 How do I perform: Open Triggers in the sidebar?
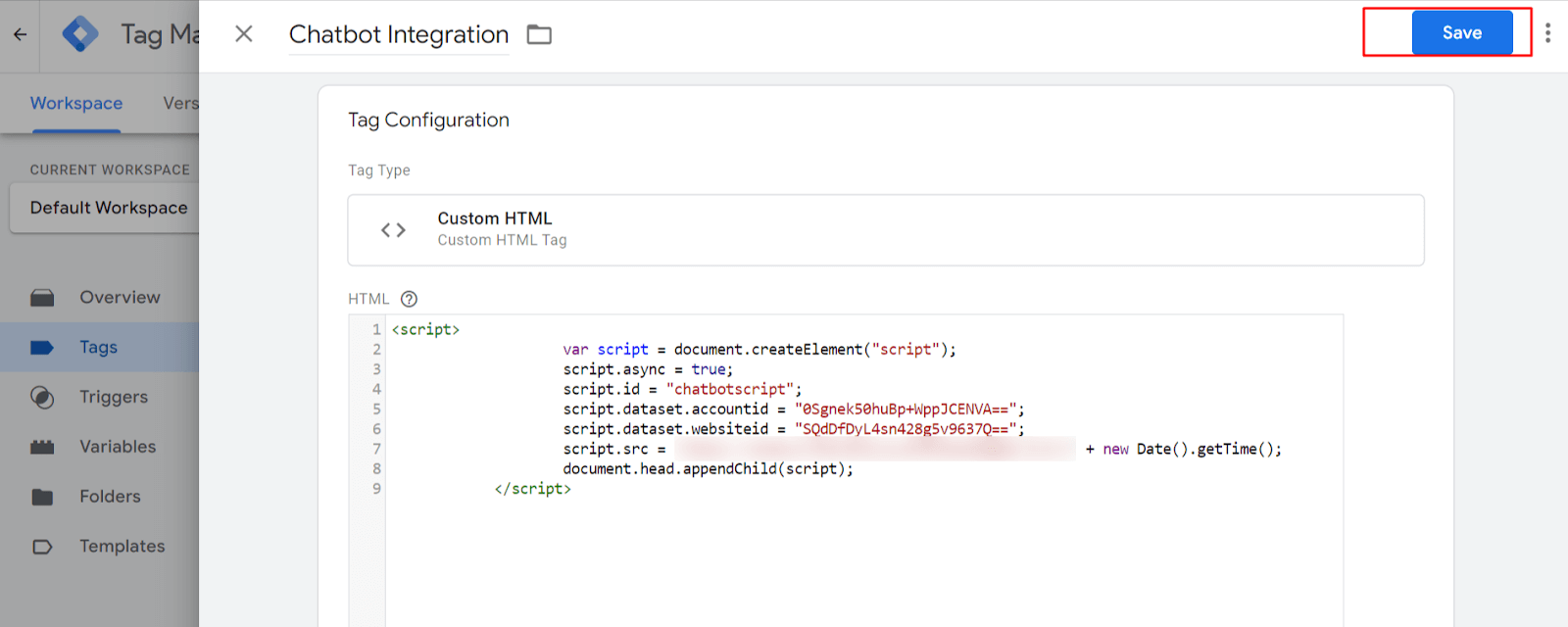pos(100,397)
